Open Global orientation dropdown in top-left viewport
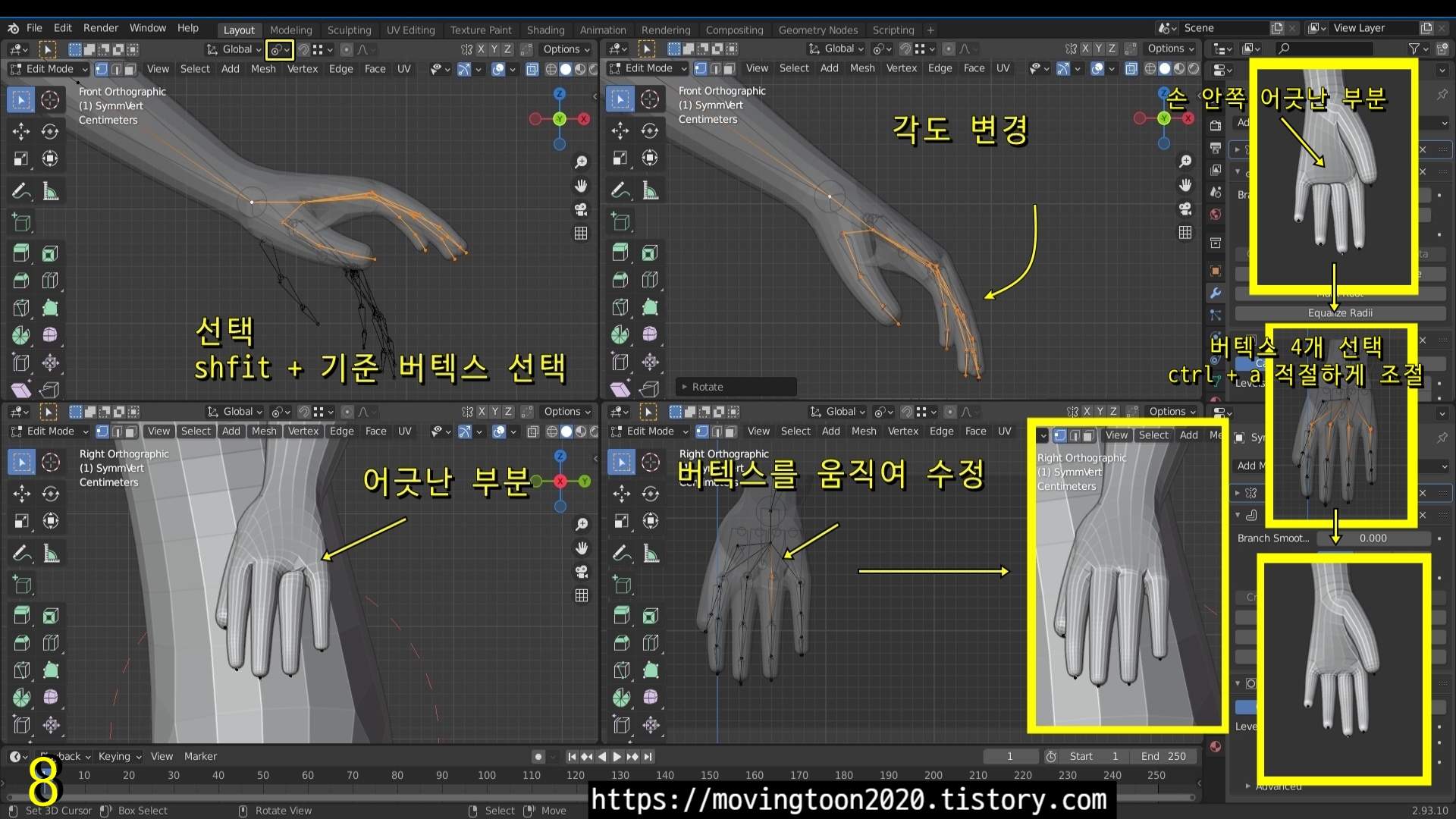1456x819 pixels. click(x=234, y=49)
